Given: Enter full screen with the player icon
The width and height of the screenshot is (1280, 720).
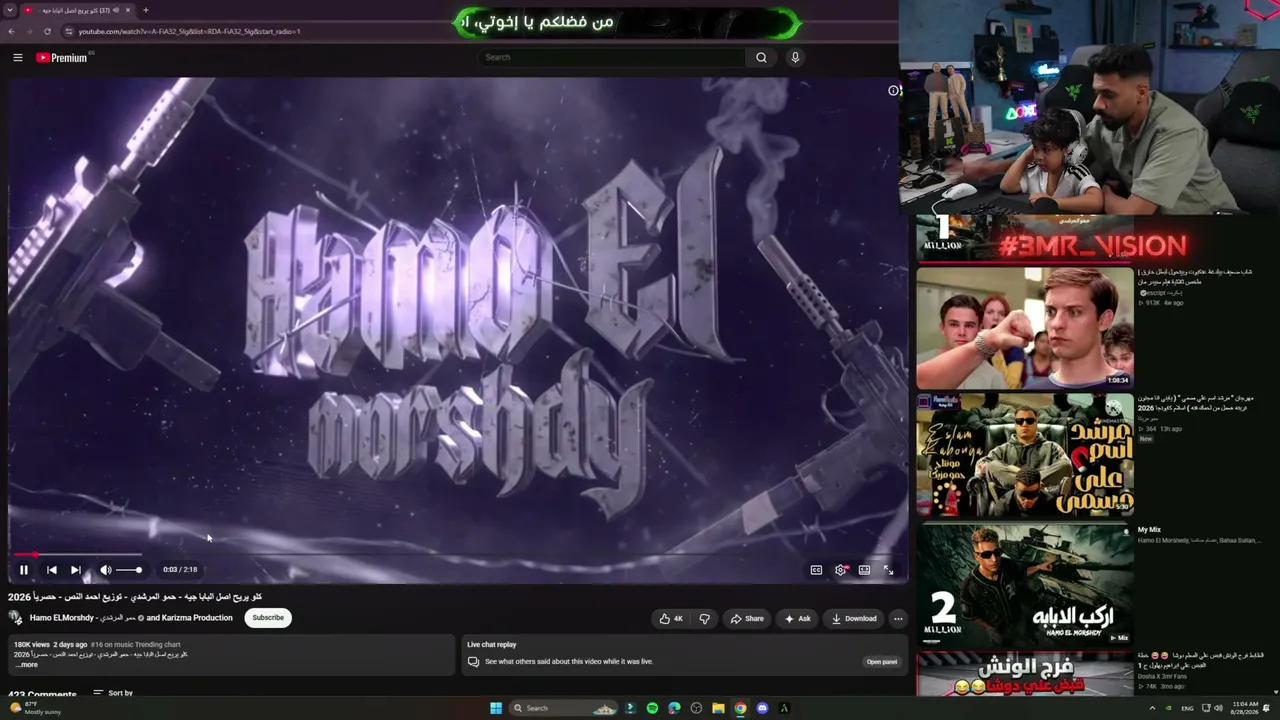Looking at the screenshot, I should [x=888, y=570].
